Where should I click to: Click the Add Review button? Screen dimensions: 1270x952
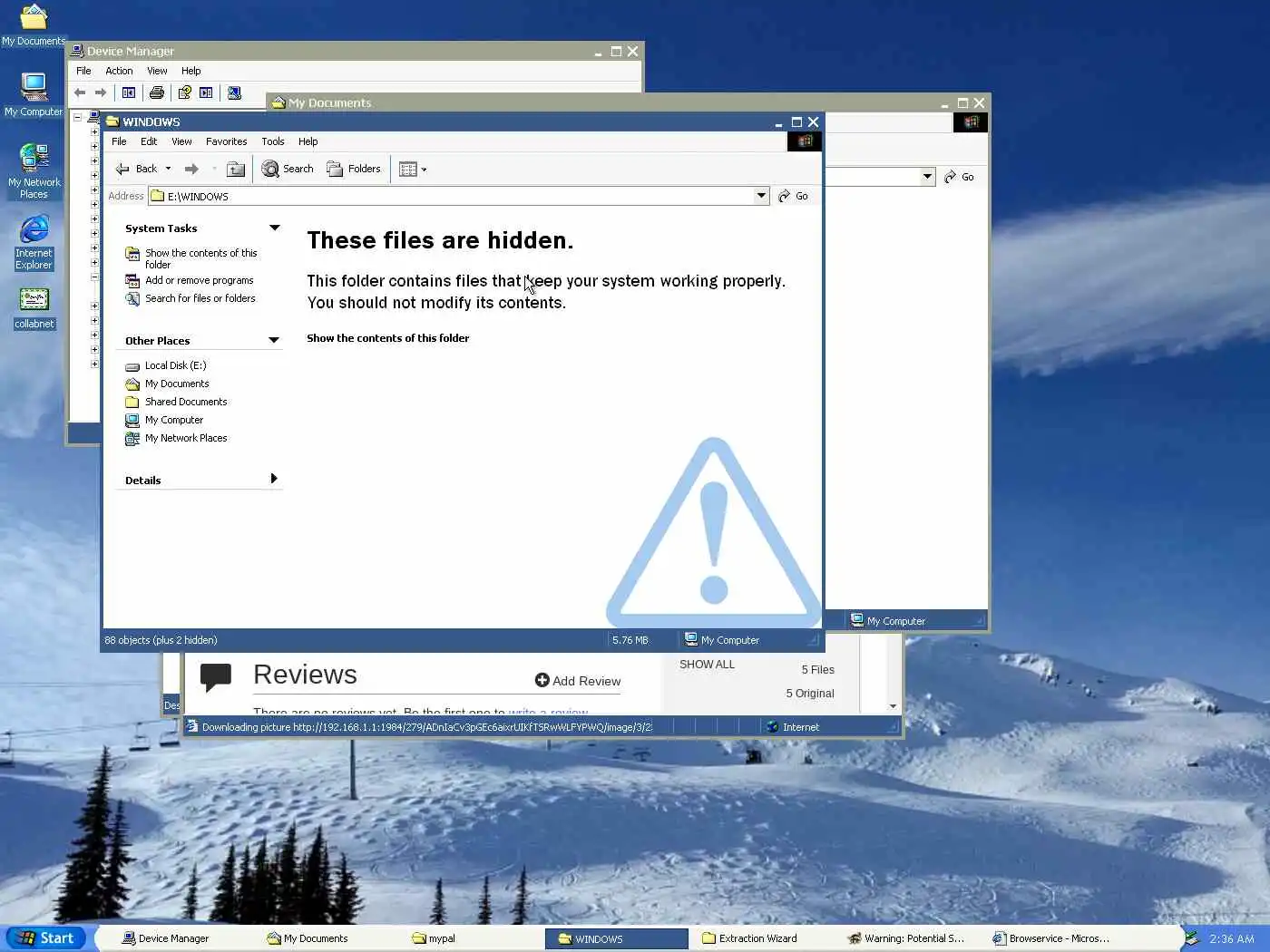pos(578,681)
